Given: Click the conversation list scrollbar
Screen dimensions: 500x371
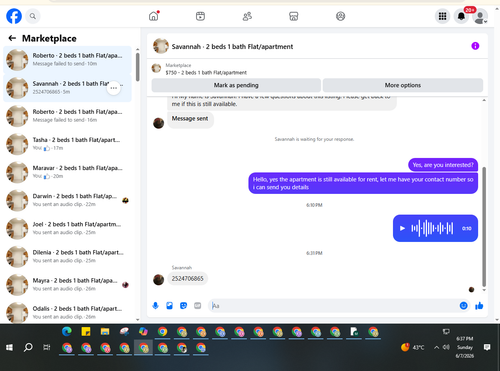Looking at the screenshot, I should pyautogui.click(x=138, y=67).
